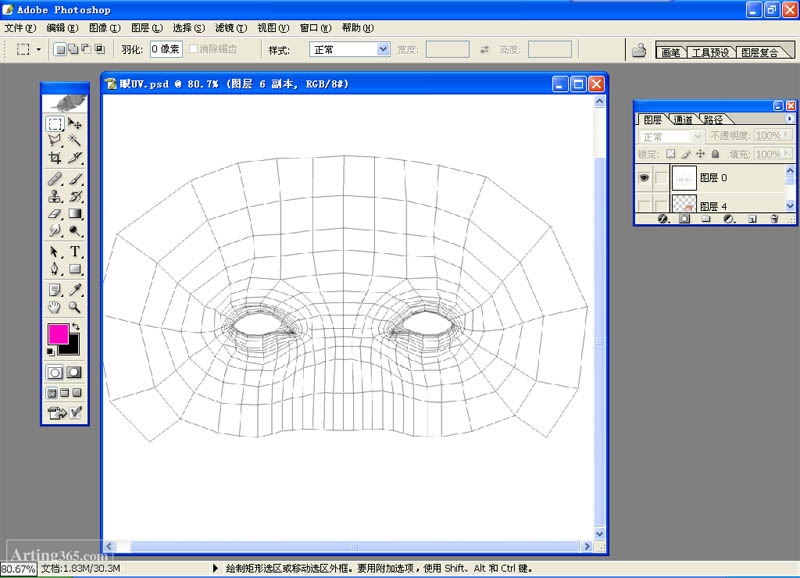Create a new layer
Viewport: 800px width, 578px height.
point(752,219)
